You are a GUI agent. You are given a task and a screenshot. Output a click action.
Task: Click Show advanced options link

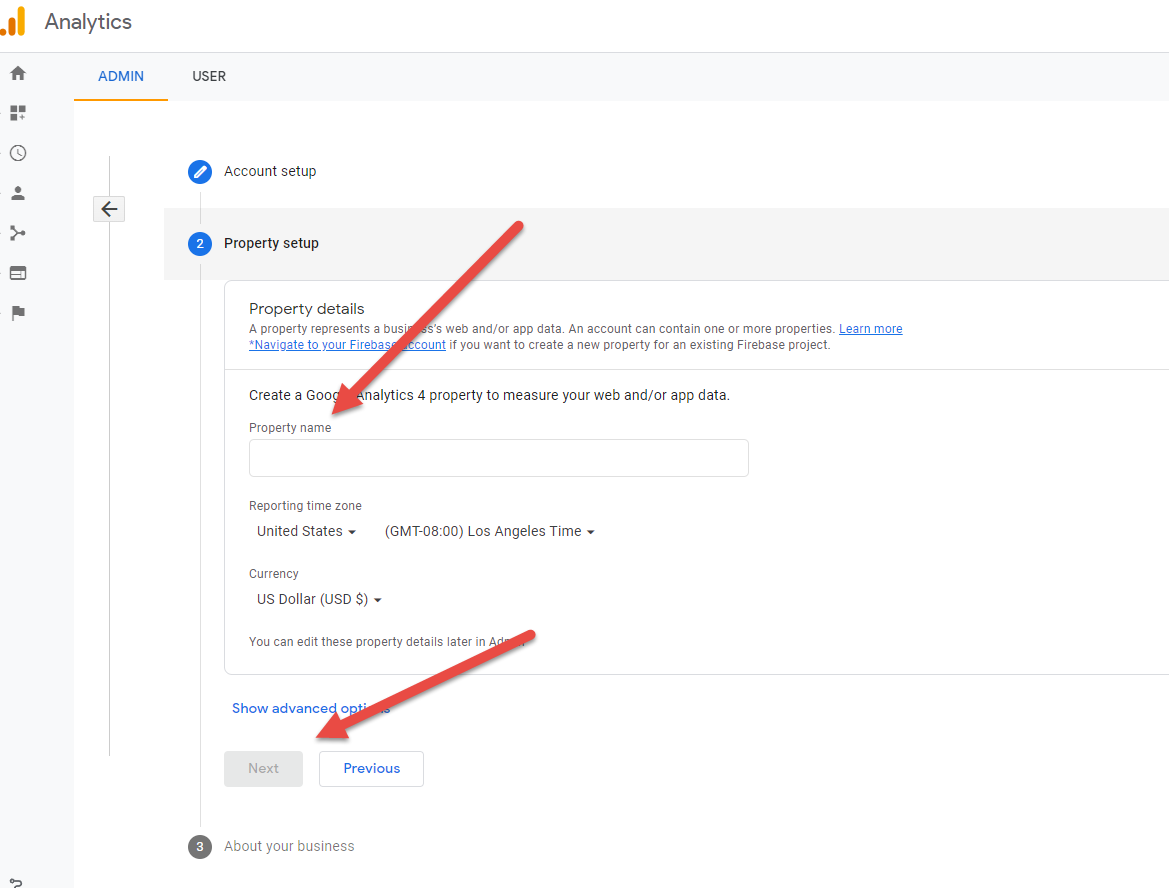click(x=311, y=708)
